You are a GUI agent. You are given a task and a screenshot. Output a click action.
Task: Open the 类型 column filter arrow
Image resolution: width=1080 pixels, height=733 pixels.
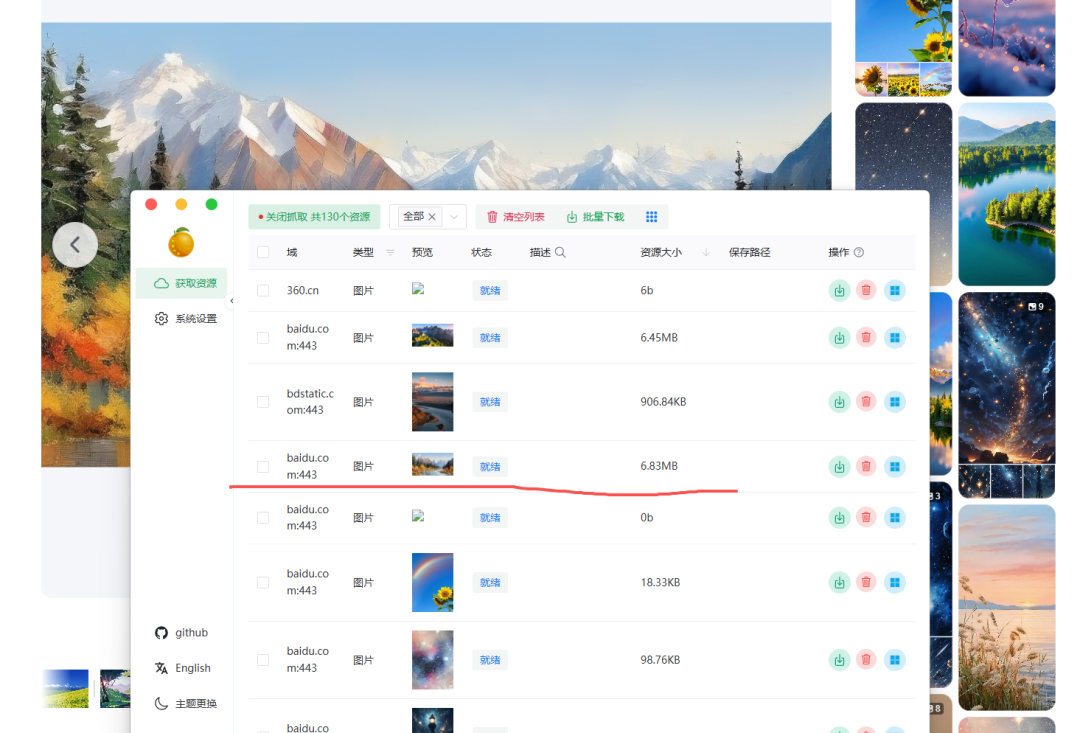[389, 252]
